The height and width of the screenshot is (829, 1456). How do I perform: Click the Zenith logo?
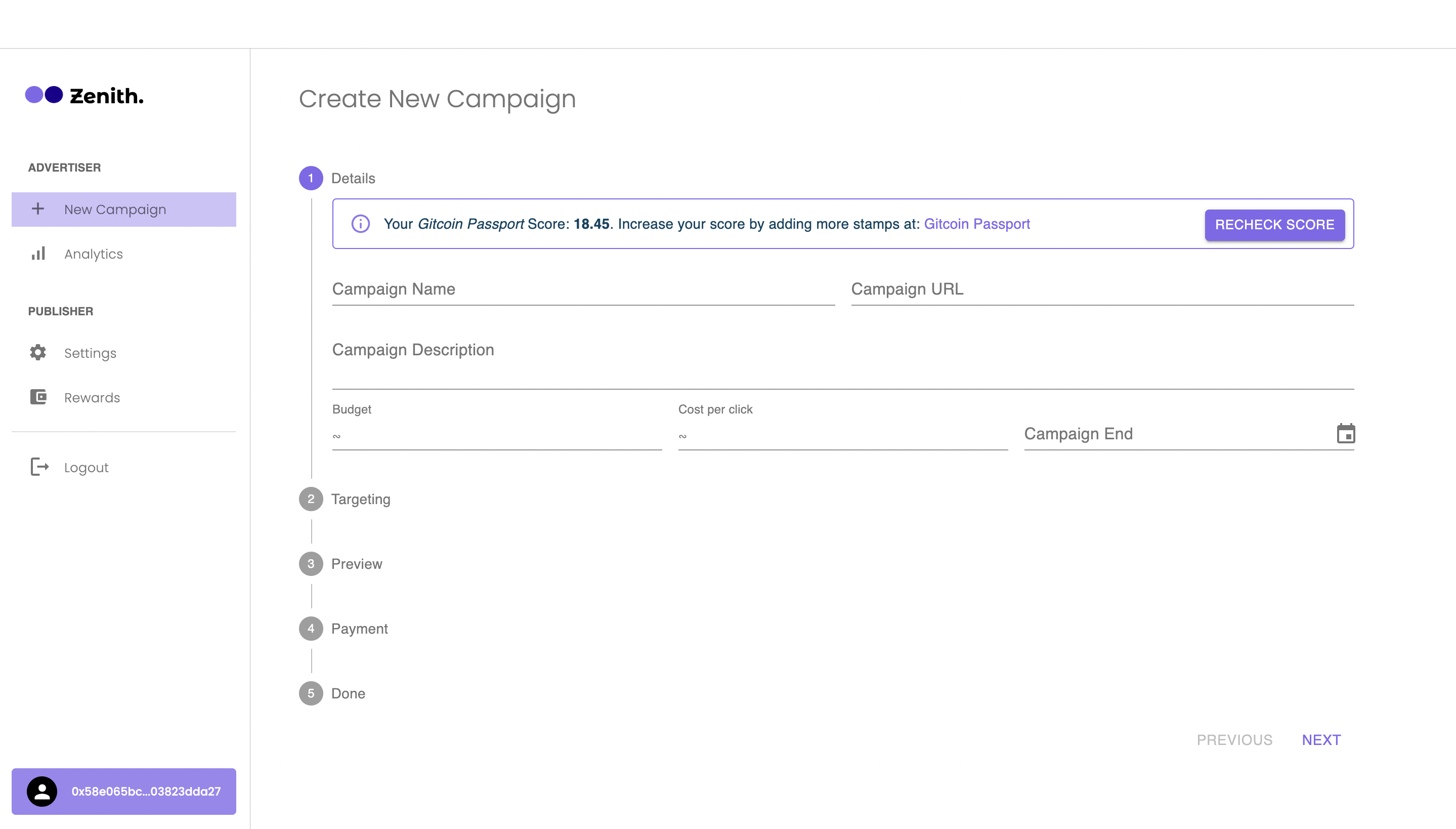tap(84, 95)
